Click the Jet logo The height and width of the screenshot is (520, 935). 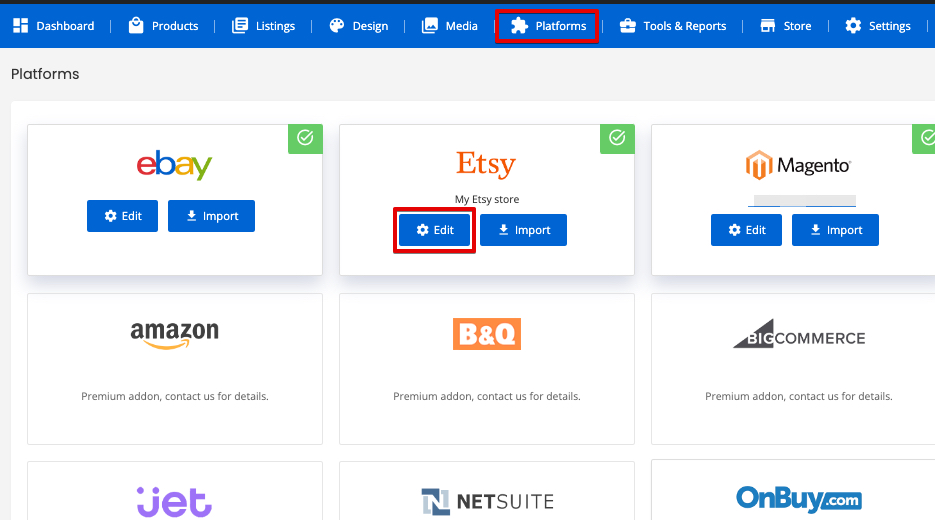click(x=174, y=502)
